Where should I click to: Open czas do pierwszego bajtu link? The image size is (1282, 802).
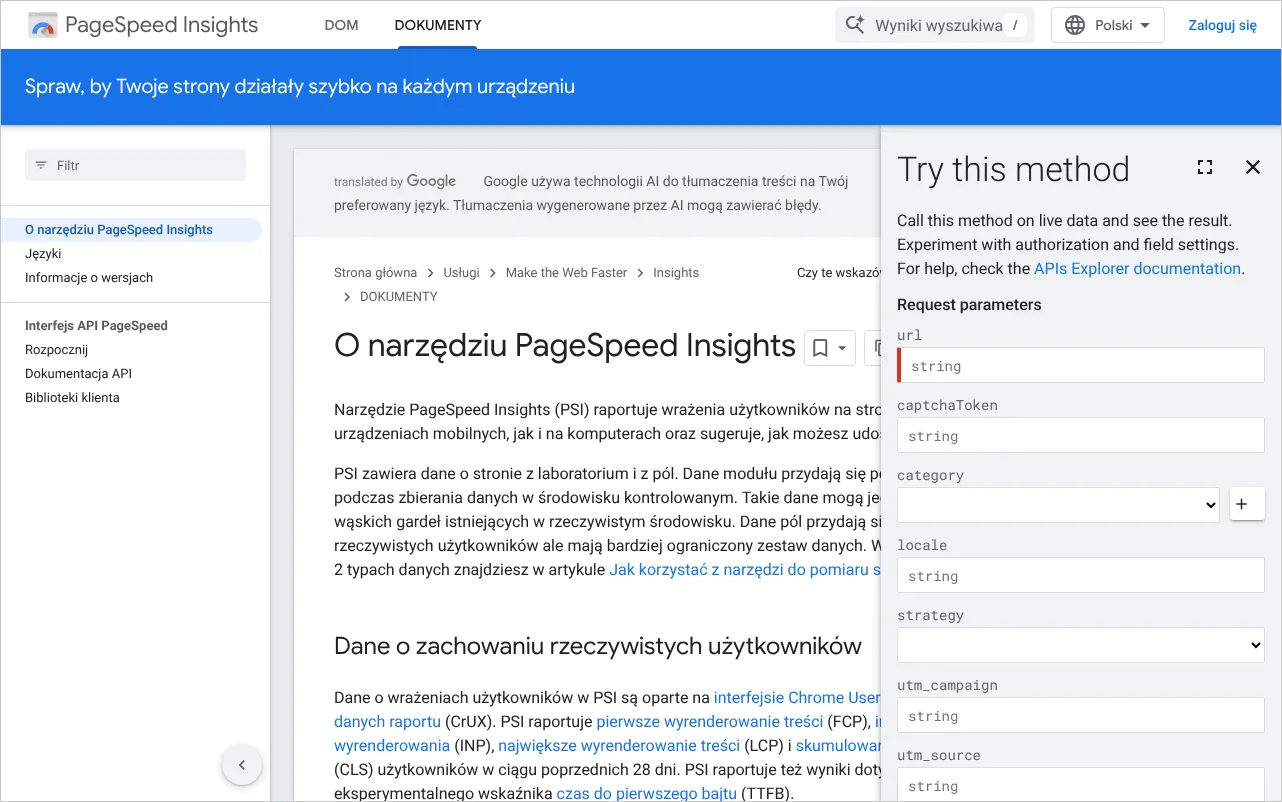[x=646, y=794]
